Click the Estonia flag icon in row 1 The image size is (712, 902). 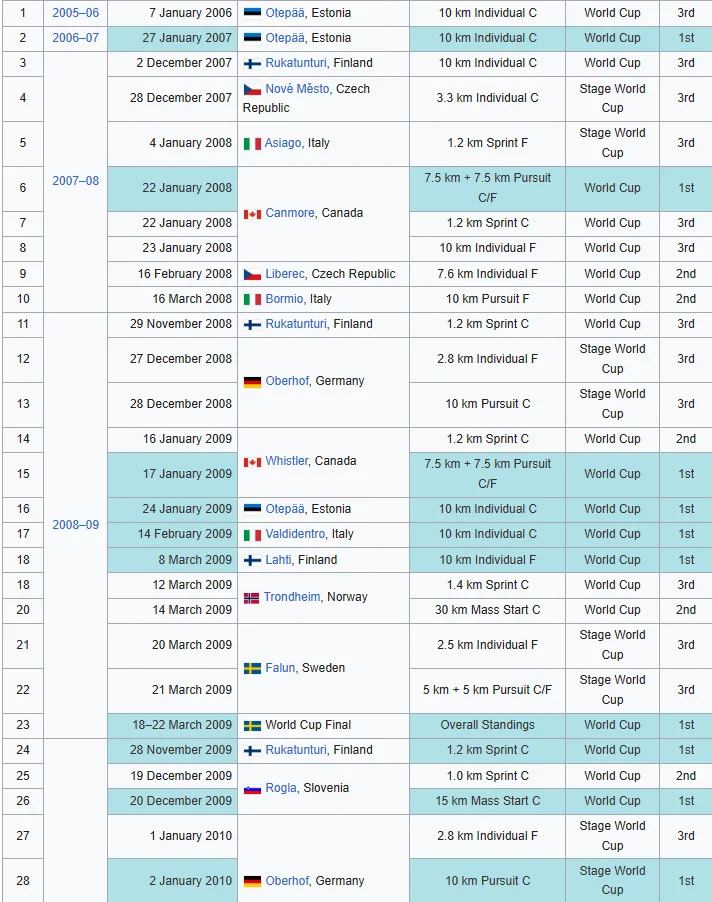[x=252, y=13]
